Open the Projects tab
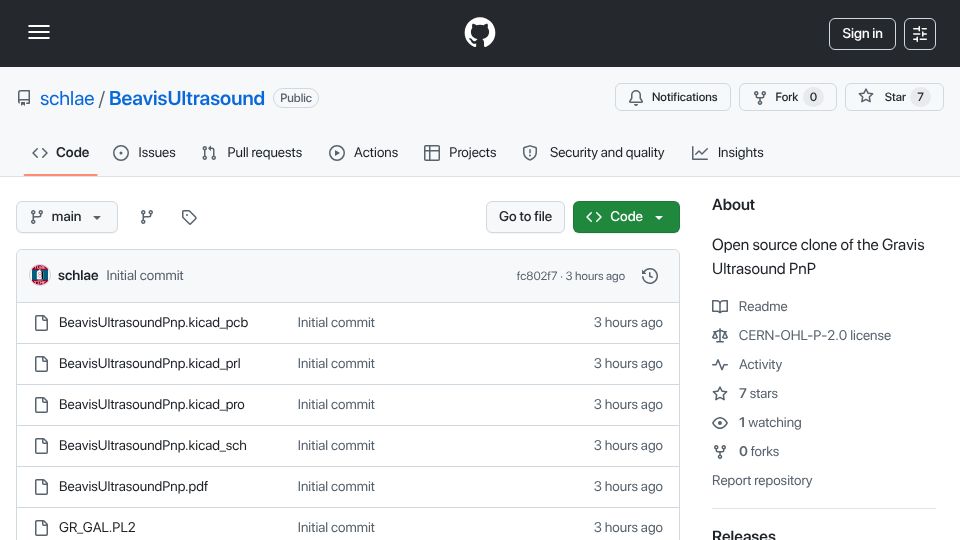The image size is (960, 540). click(x=460, y=152)
